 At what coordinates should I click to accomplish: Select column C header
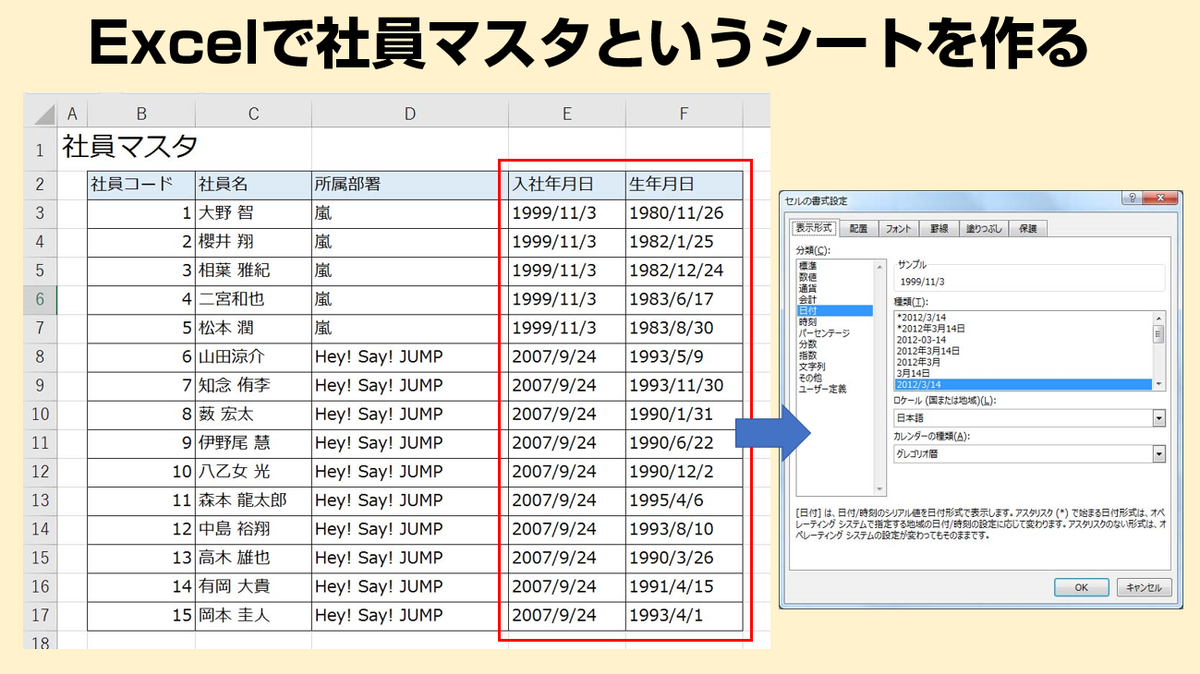pyautogui.click(x=253, y=114)
